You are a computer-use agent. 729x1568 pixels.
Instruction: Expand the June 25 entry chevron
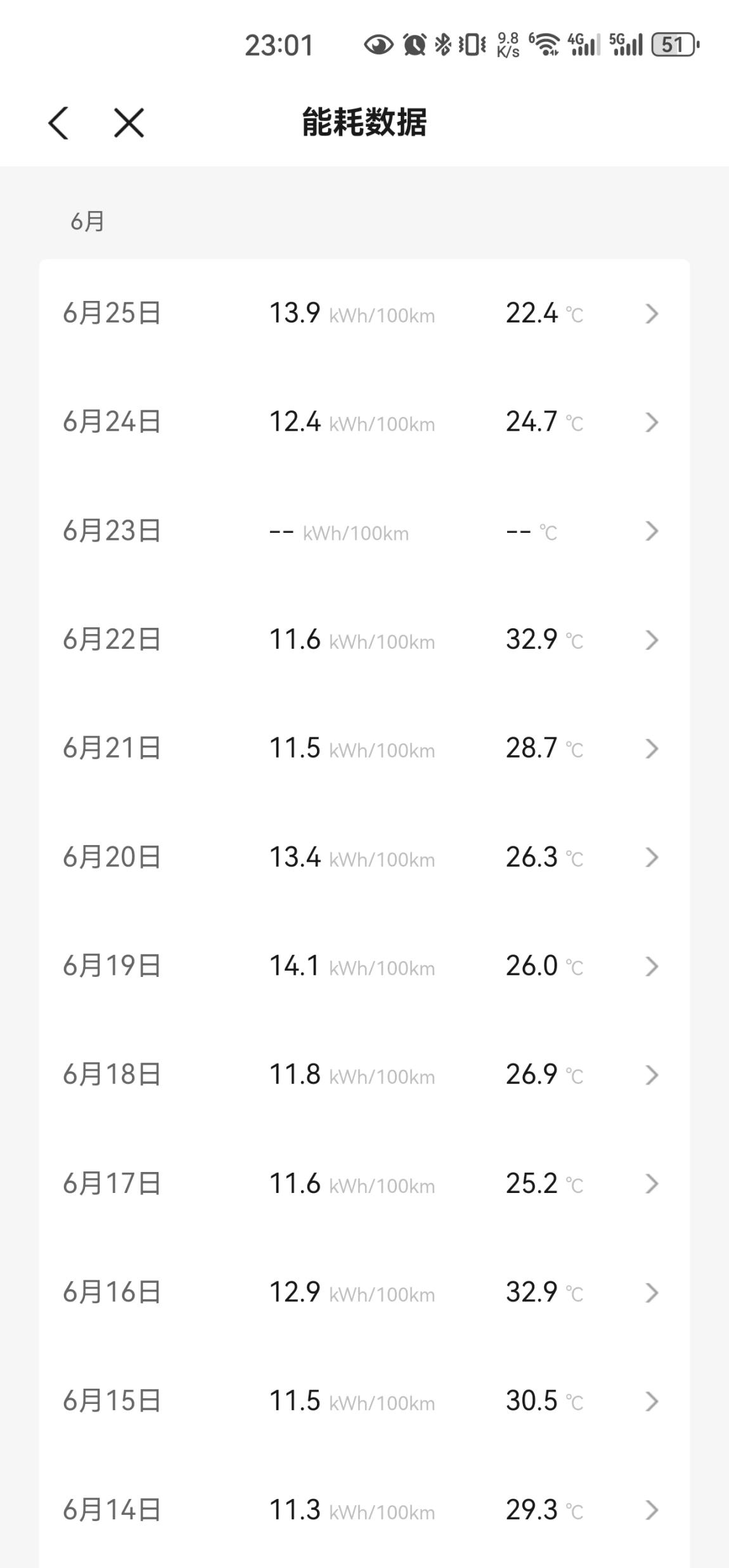point(652,314)
